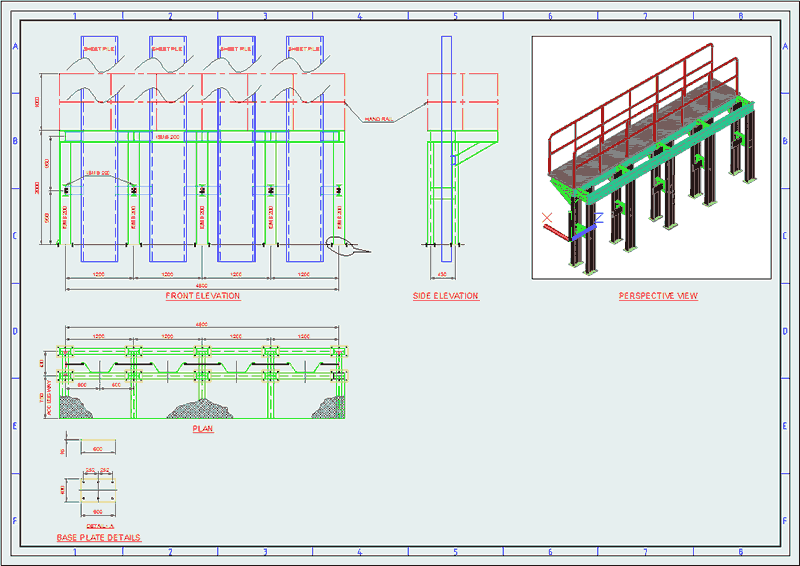Click column 8 marker on top border
Image resolution: width=800 pixels, height=566 pixels.
click(x=741, y=16)
